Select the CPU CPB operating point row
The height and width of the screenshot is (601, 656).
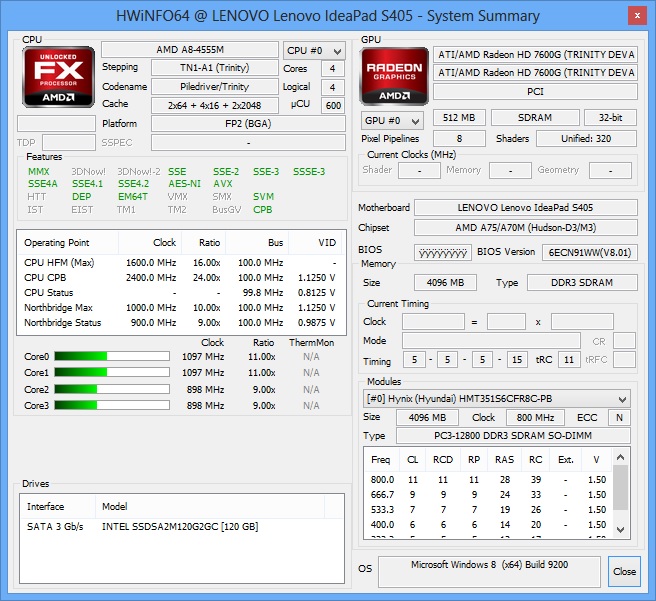click(181, 278)
